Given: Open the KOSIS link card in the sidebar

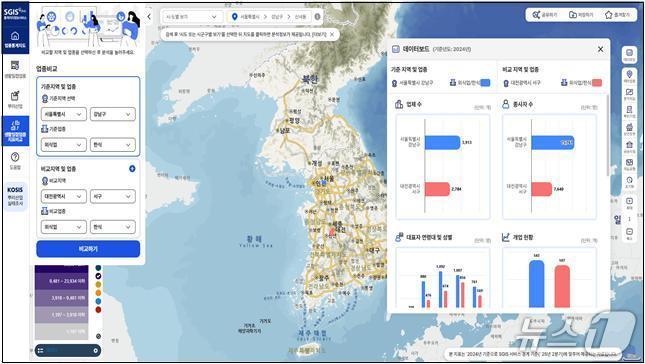Looking at the screenshot, I should 15,196.
